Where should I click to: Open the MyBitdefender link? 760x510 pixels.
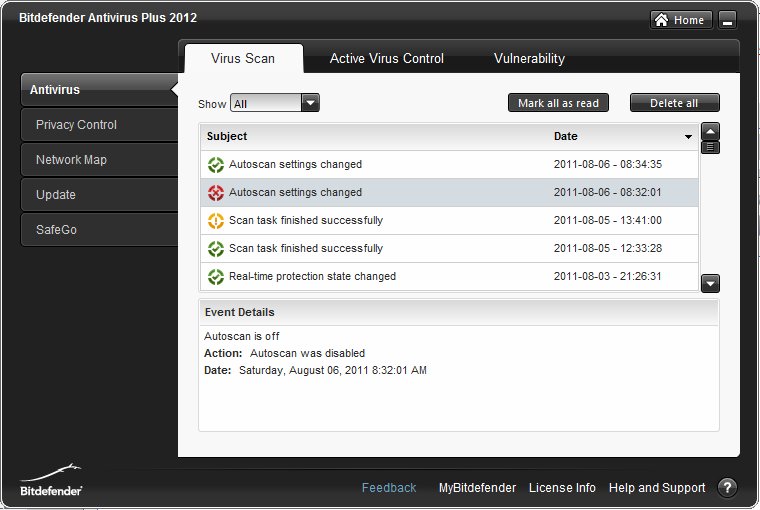tap(477, 488)
